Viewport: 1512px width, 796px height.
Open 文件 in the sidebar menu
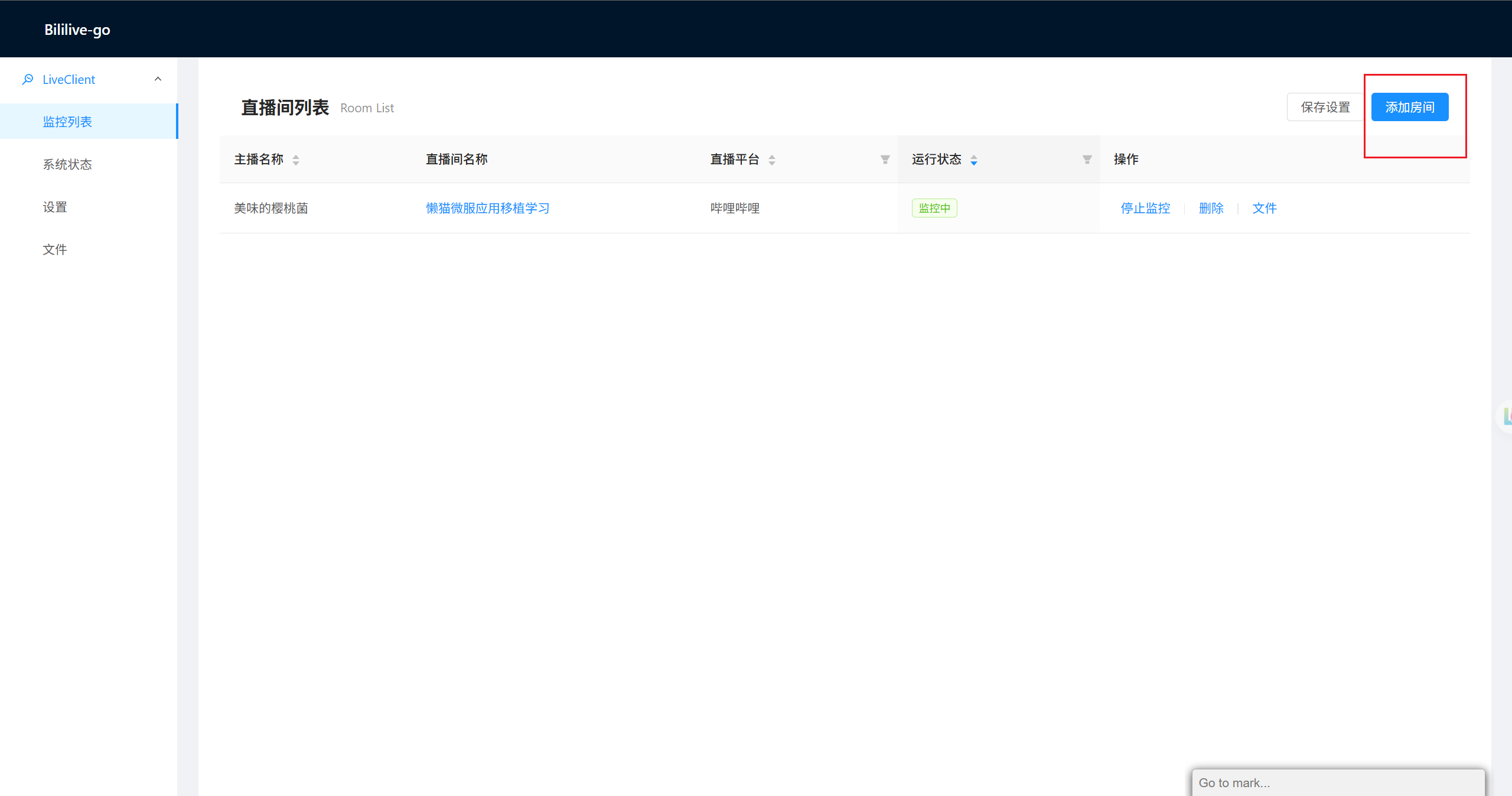89,249
